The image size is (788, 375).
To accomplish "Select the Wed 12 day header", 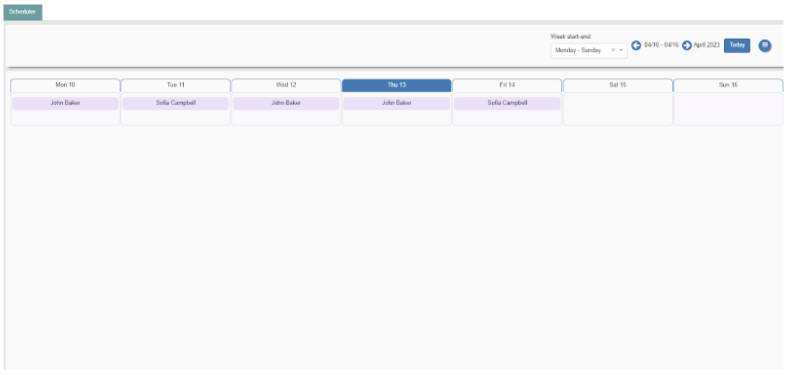I will (x=286, y=85).
